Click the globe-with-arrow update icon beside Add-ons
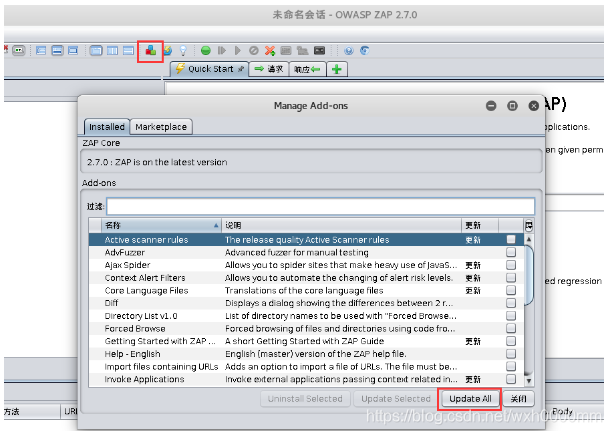 pyautogui.click(x=168, y=50)
